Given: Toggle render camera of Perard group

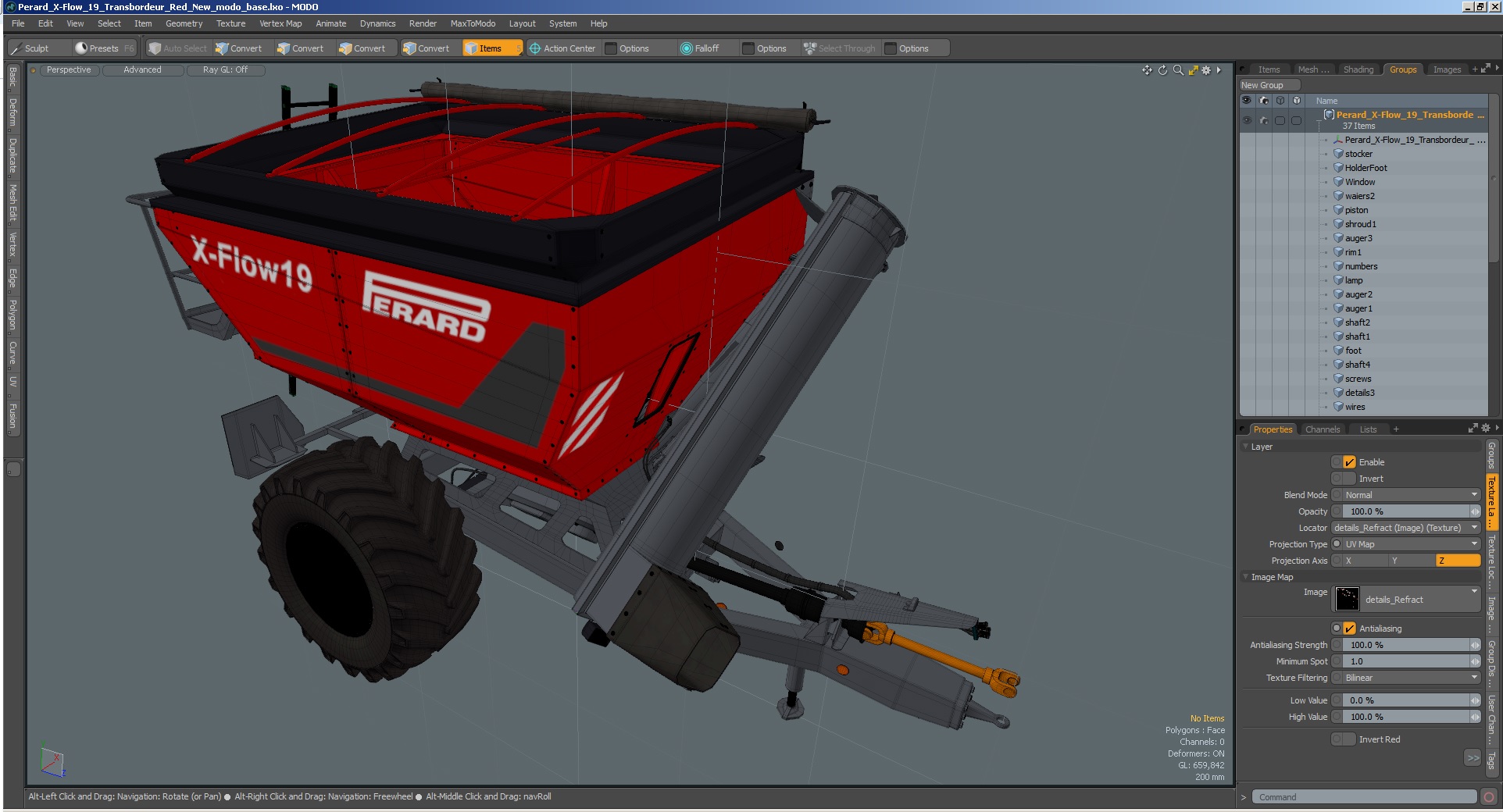Looking at the screenshot, I should pos(1263,120).
